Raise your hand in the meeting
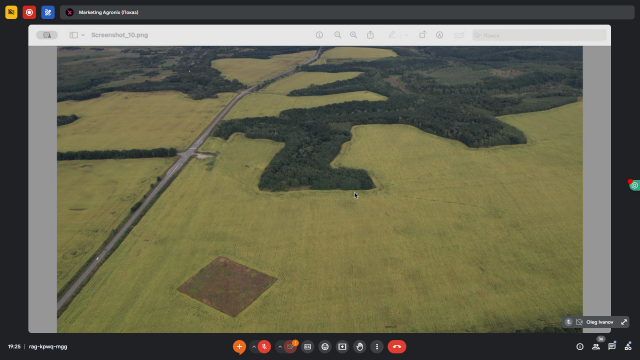640x360 pixels. click(x=360, y=347)
